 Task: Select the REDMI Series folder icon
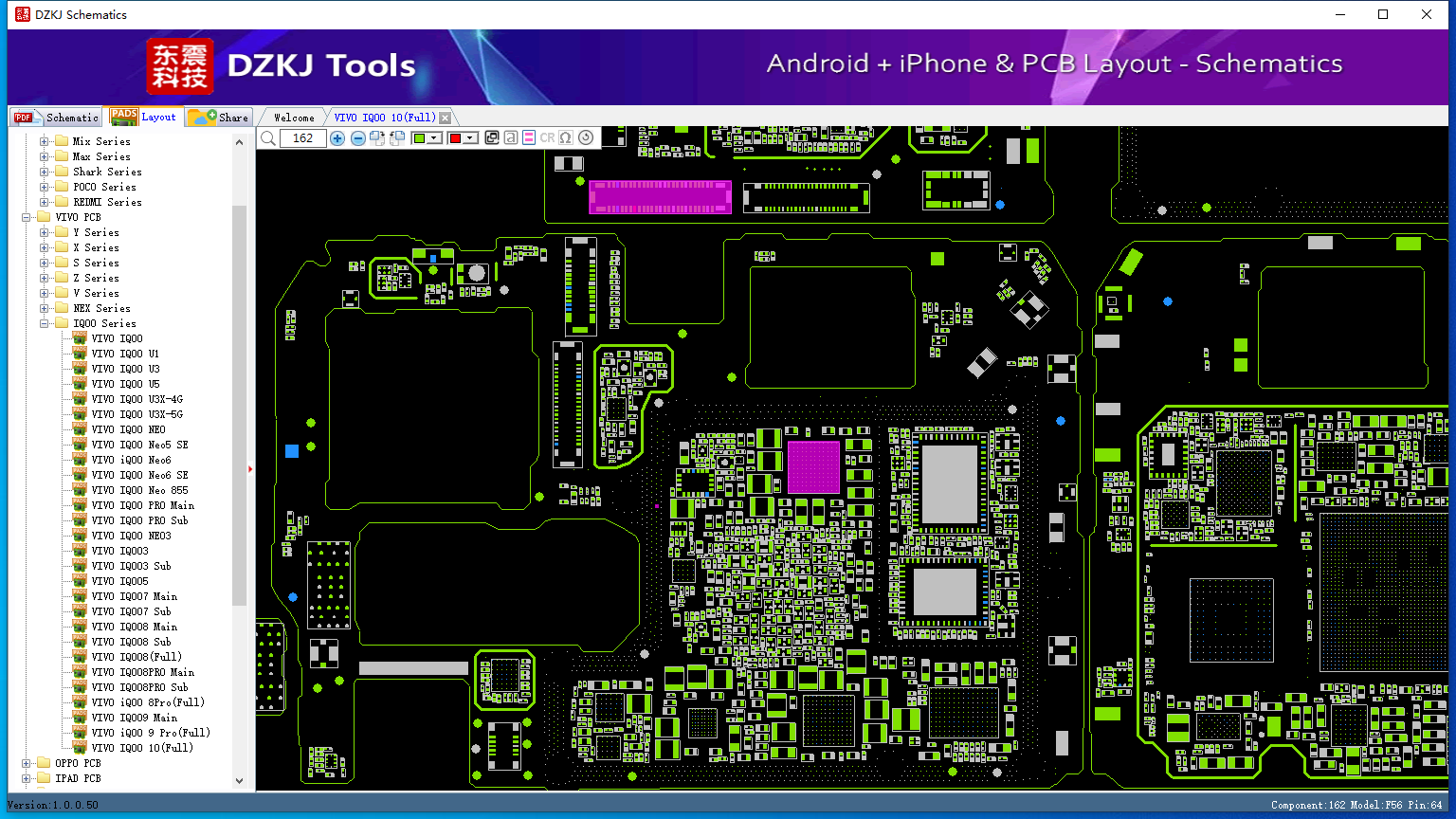click(62, 202)
